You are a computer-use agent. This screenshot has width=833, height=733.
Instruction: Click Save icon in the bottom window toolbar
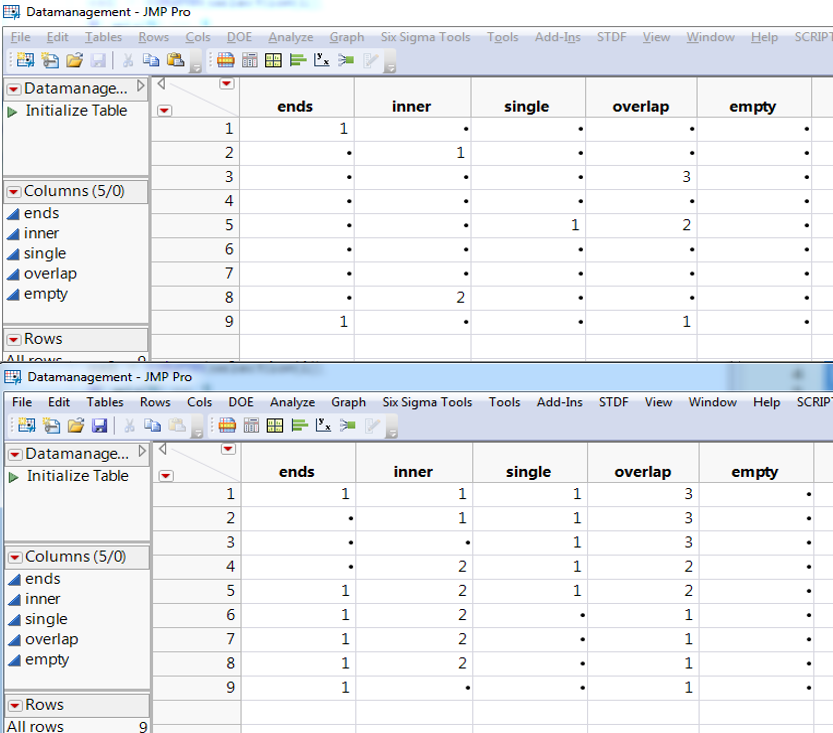[x=99, y=426]
